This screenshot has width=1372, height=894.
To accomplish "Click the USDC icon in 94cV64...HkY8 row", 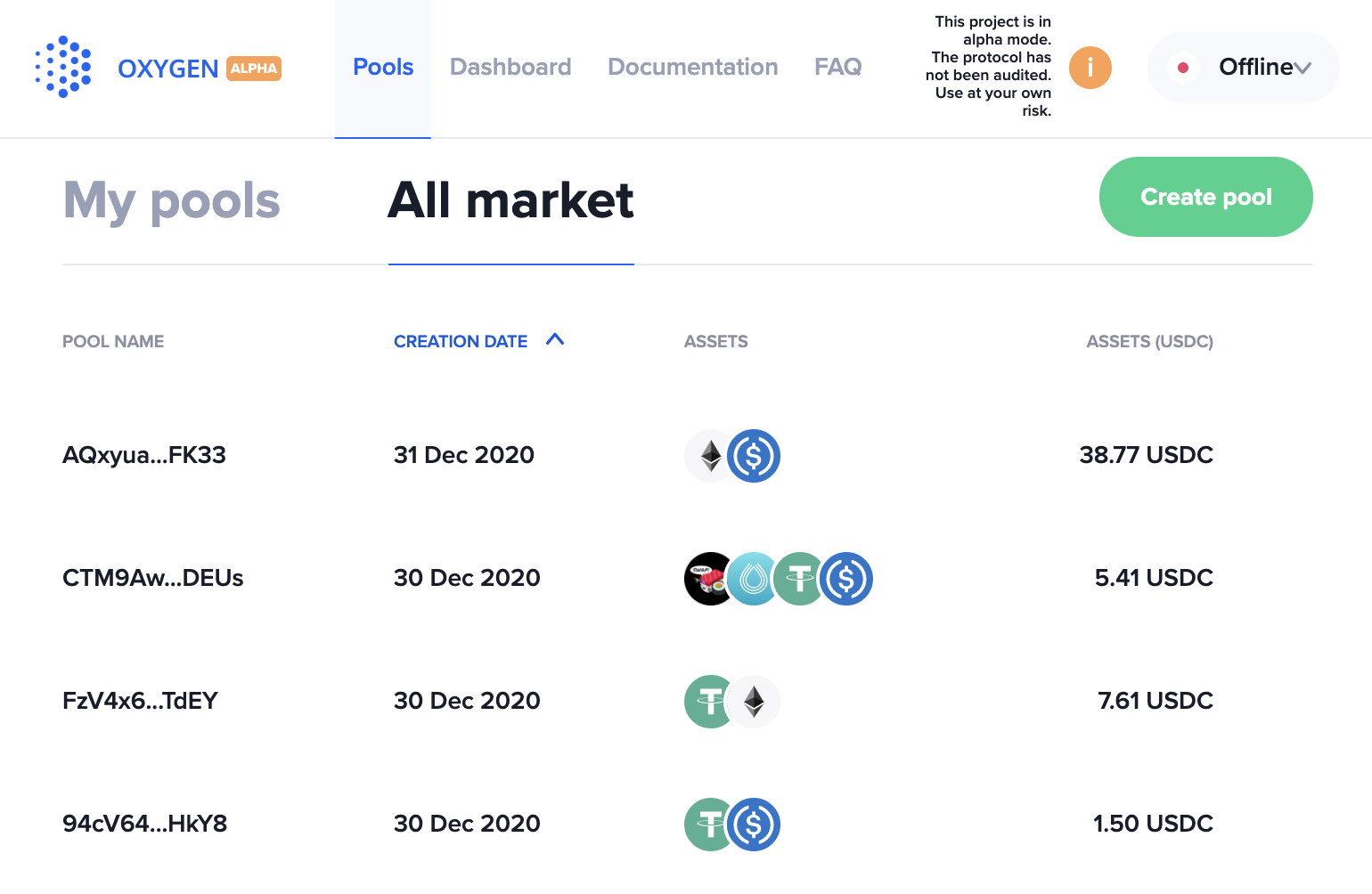I will [x=755, y=825].
